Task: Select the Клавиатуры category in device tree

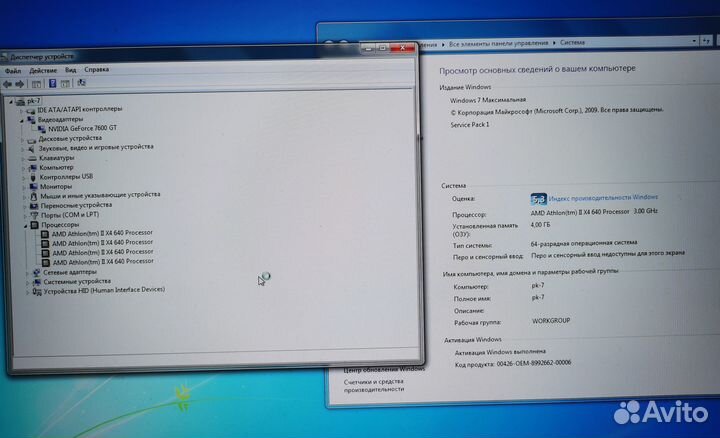Action: 56,158
